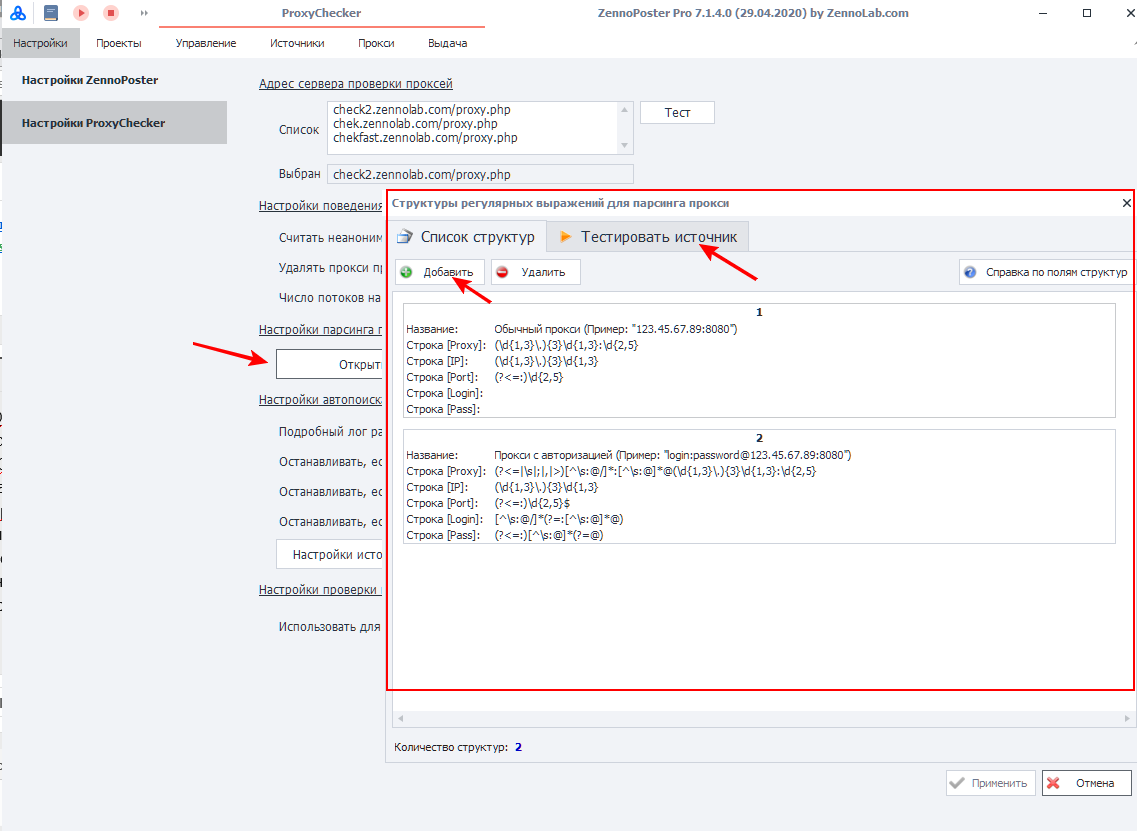Viewport: 1137px width, 831px height.
Task: Select Настройки ProxyChecker in sidebar
Action: click(x=115, y=123)
